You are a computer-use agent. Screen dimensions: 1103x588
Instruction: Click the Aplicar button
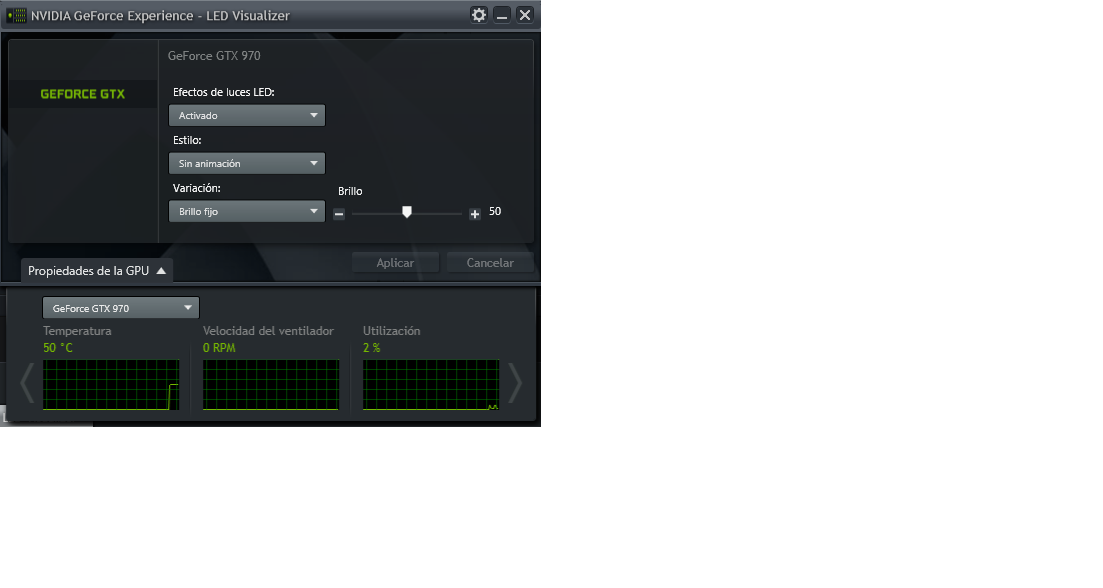coord(395,262)
